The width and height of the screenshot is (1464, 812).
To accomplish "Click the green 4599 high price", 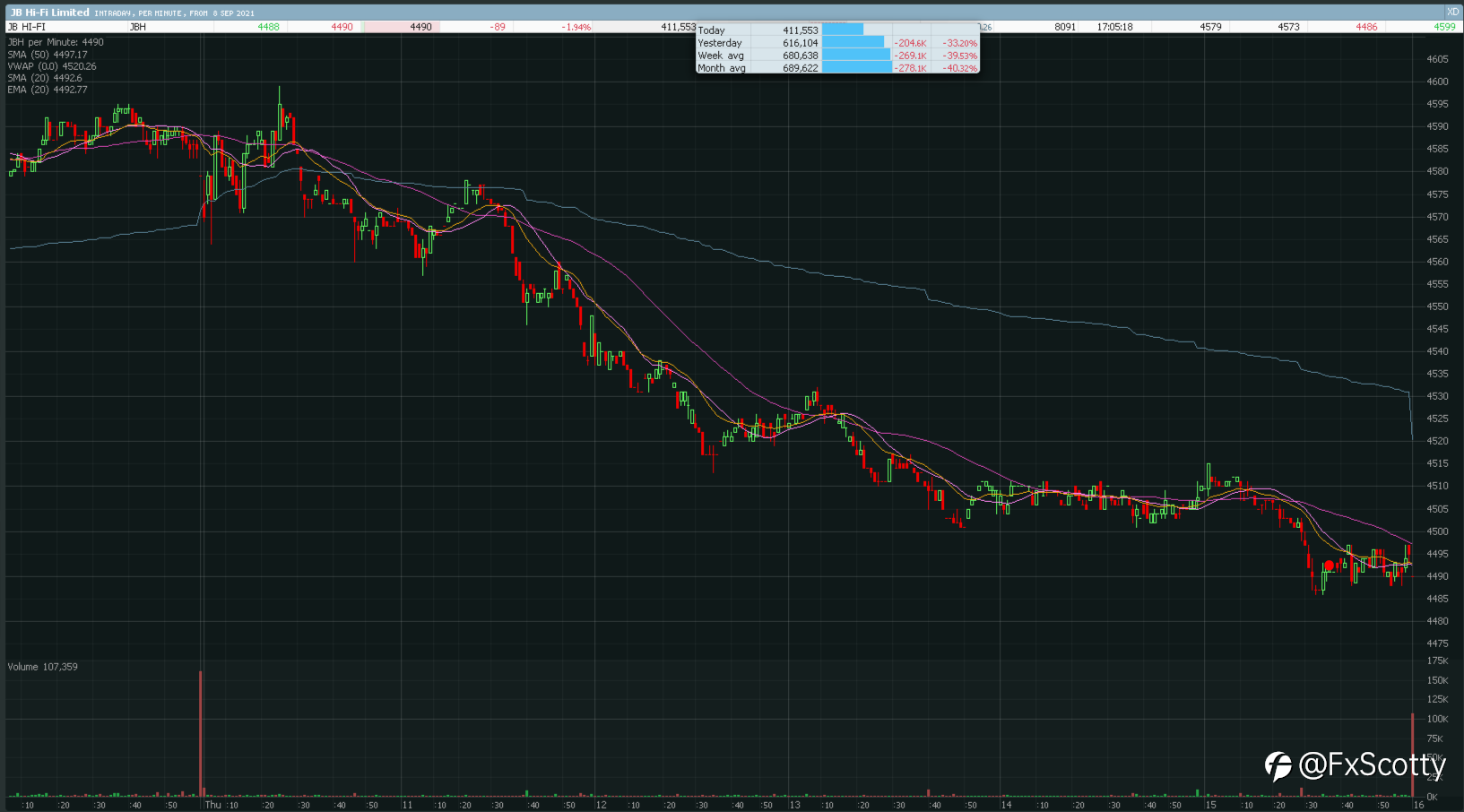I will click(x=1444, y=27).
